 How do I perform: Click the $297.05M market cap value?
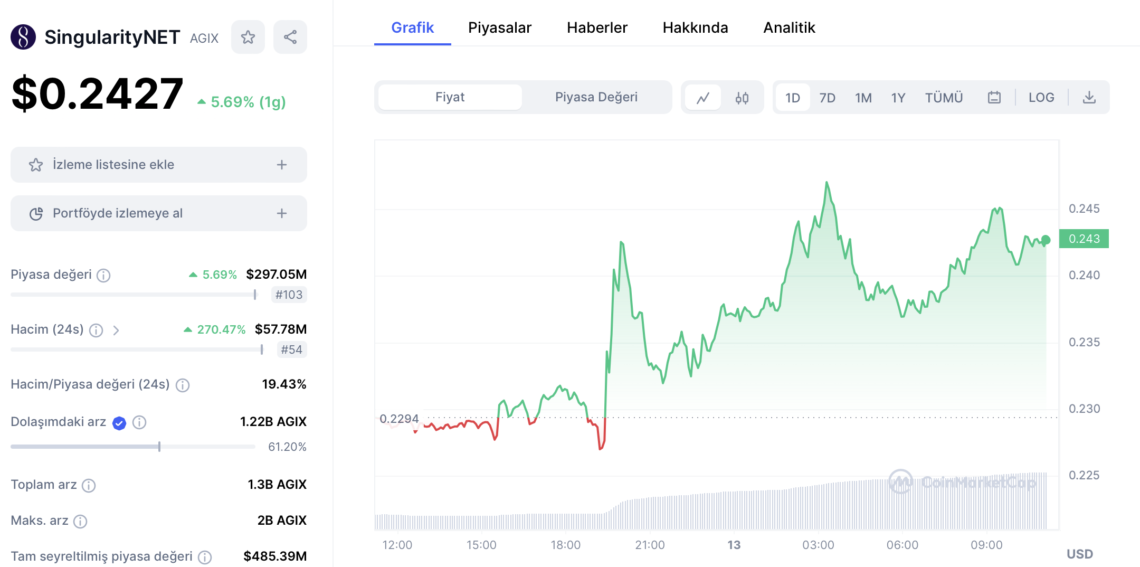(276, 275)
